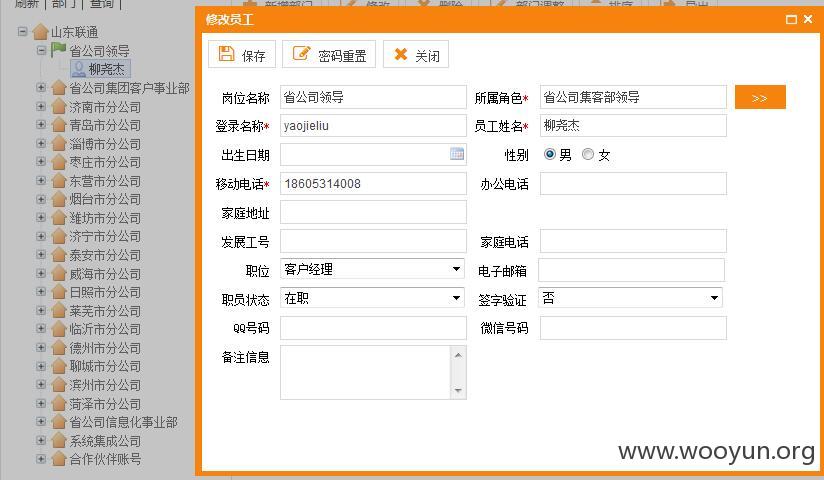
Task: Click the green flag icon of 省公司领导
Action: coord(58,50)
